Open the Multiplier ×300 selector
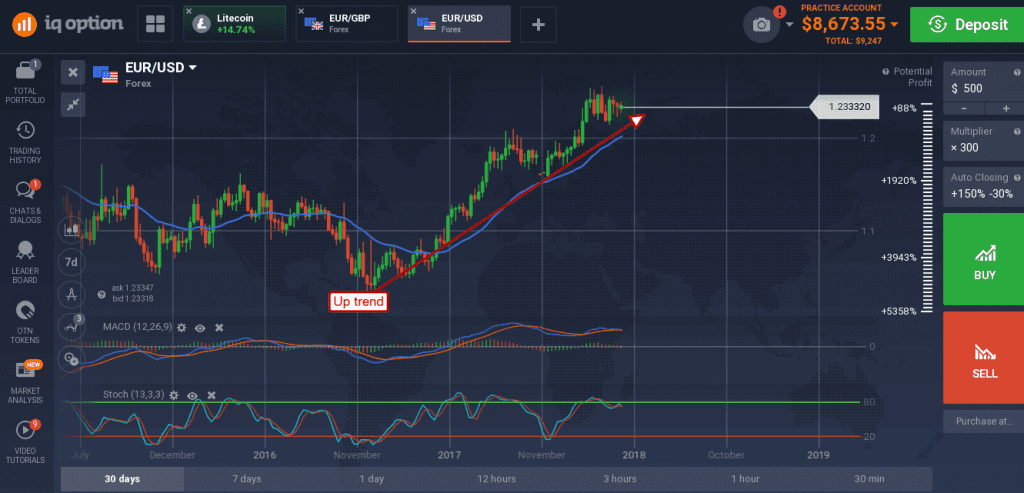Screen dimensions: 1024x493 tap(983, 140)
